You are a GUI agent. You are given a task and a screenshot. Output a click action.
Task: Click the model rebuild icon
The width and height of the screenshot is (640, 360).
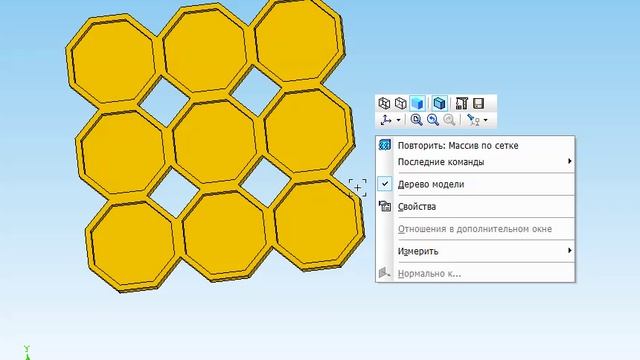pos(461,103)
